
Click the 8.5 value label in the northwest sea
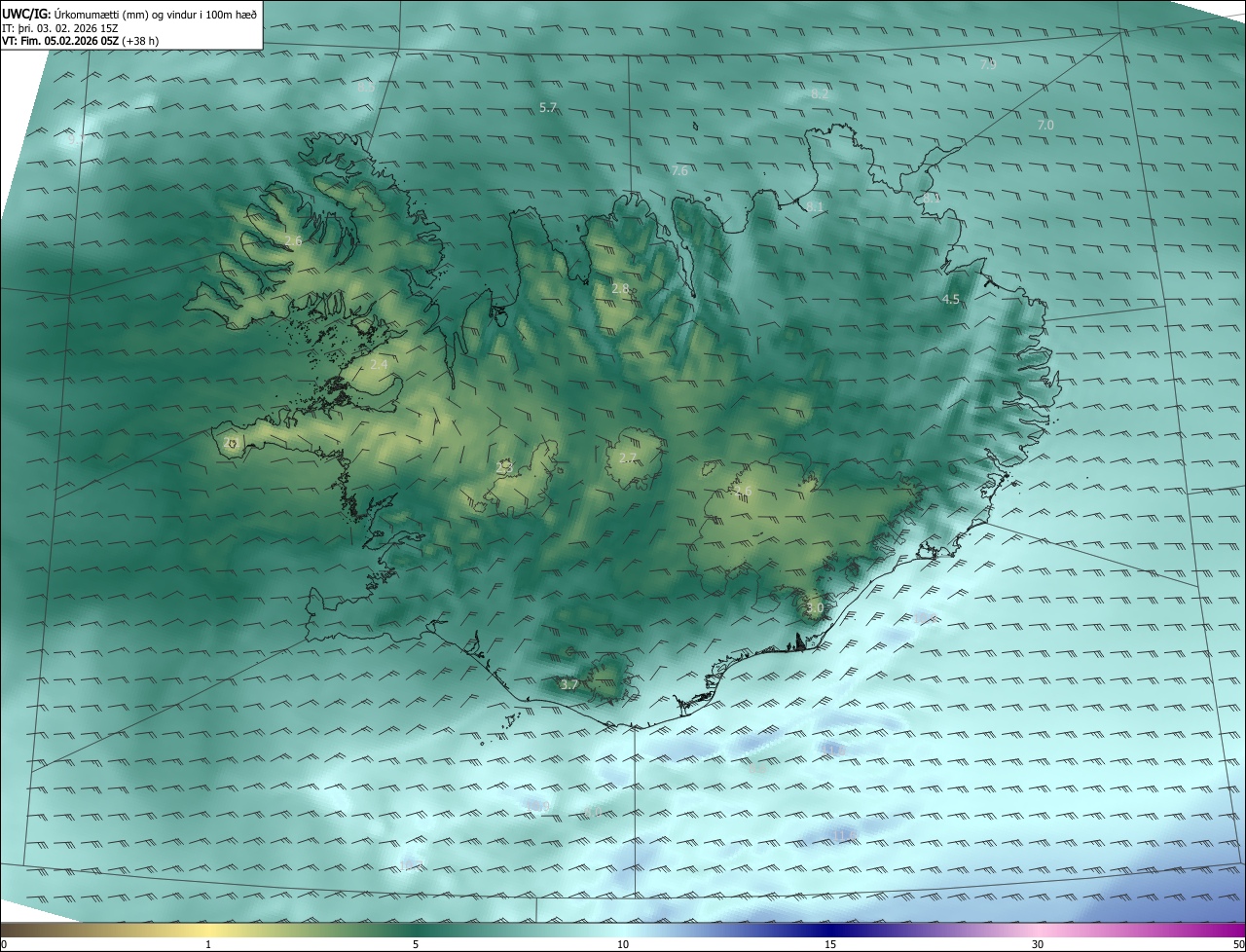(366, 87)
